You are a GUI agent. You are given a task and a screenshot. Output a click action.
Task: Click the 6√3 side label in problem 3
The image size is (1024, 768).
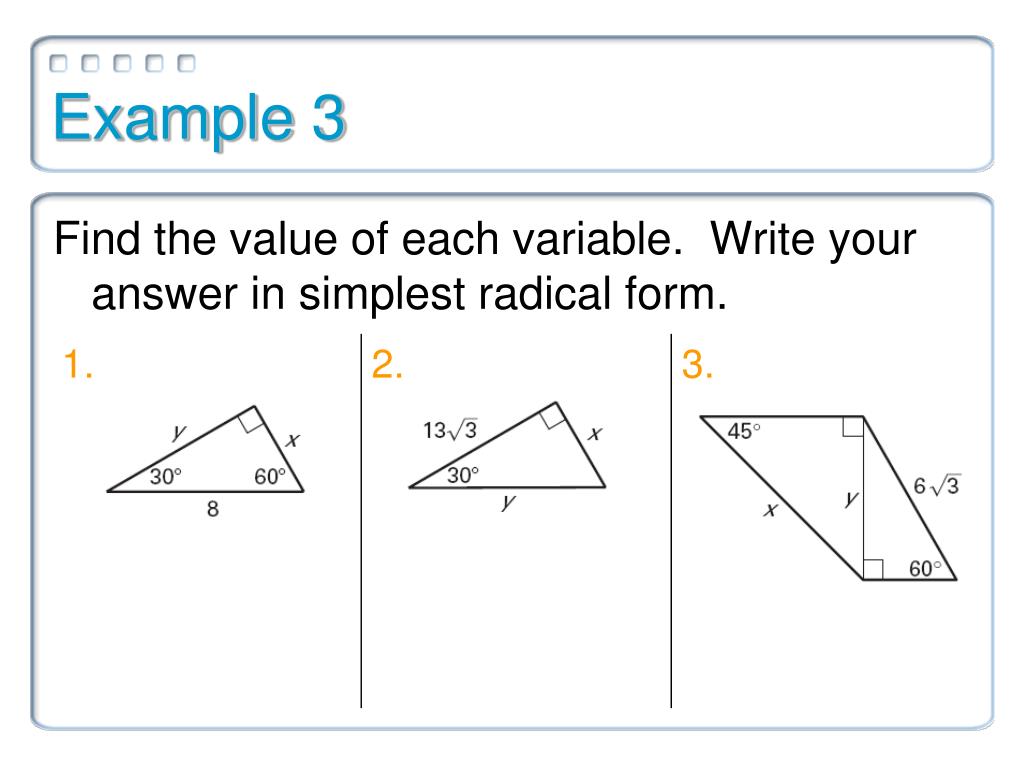pyautogui.click(x=936, y=485)
